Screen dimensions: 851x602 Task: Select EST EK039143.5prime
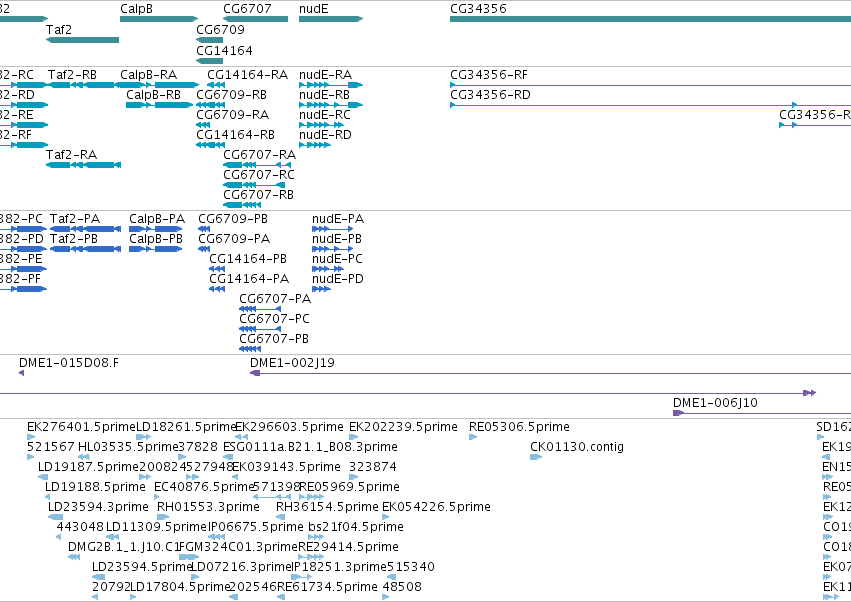tap(287, 467)
